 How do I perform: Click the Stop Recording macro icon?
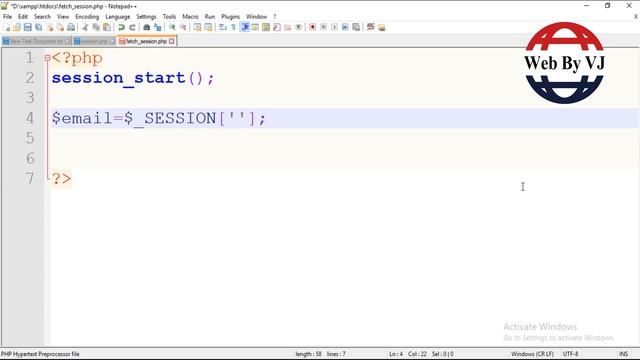tap(323, 27)
